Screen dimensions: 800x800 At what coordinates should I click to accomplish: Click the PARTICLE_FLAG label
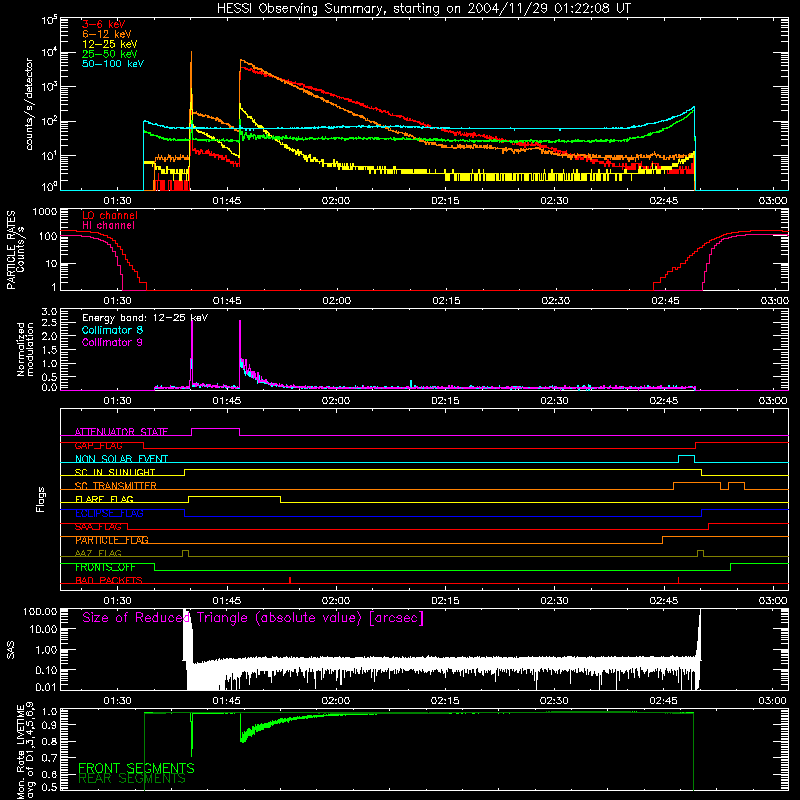pos(112,540)
